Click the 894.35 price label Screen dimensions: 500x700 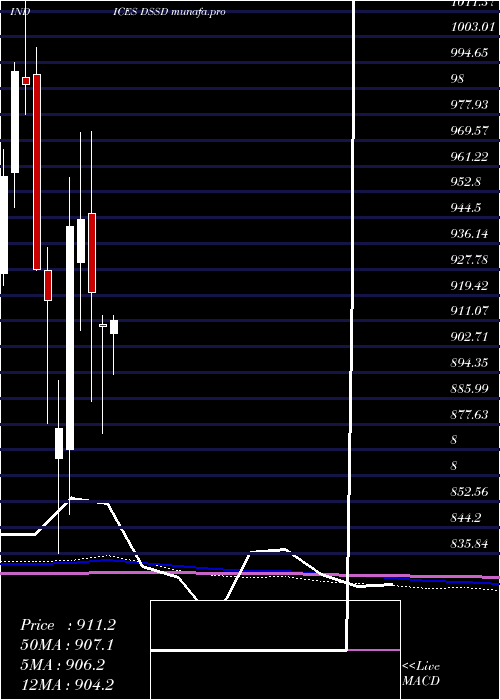click(469, 363)
